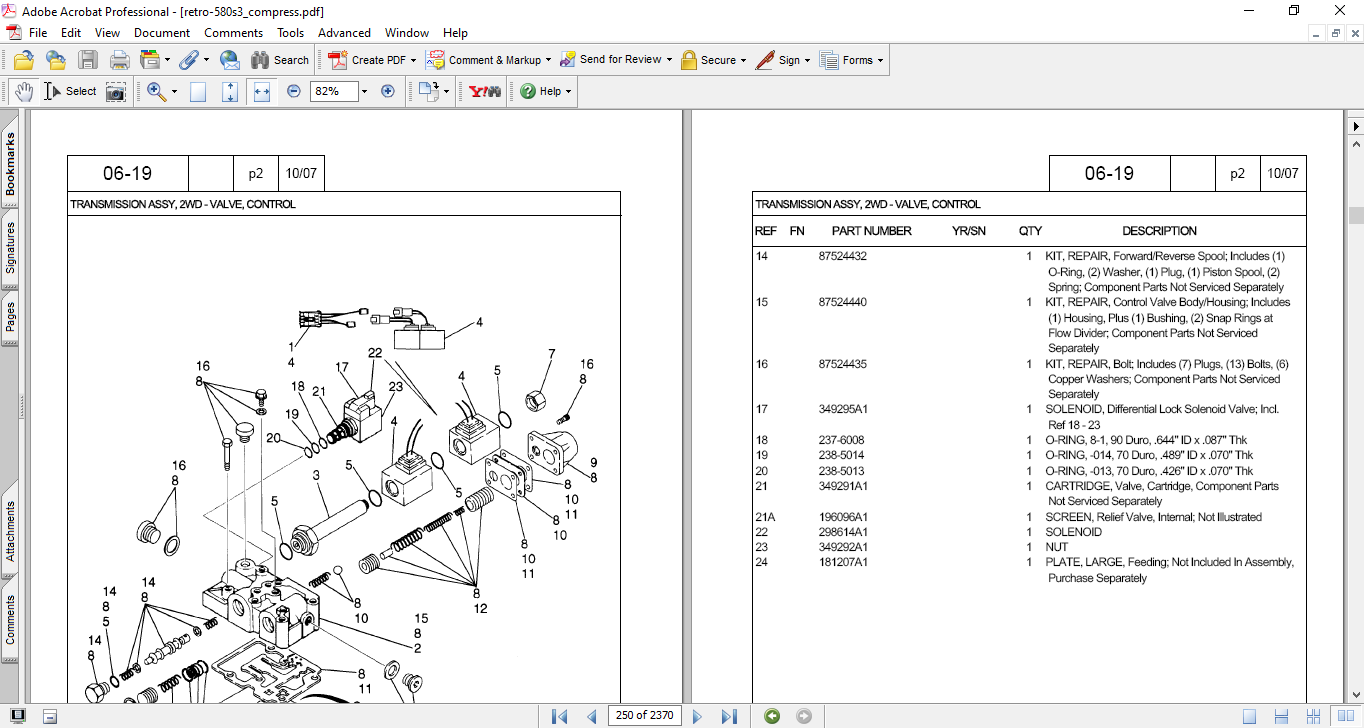The image size is (1364, 728).
Task: Switch to Single Page layout
Action: (1249, 716)
